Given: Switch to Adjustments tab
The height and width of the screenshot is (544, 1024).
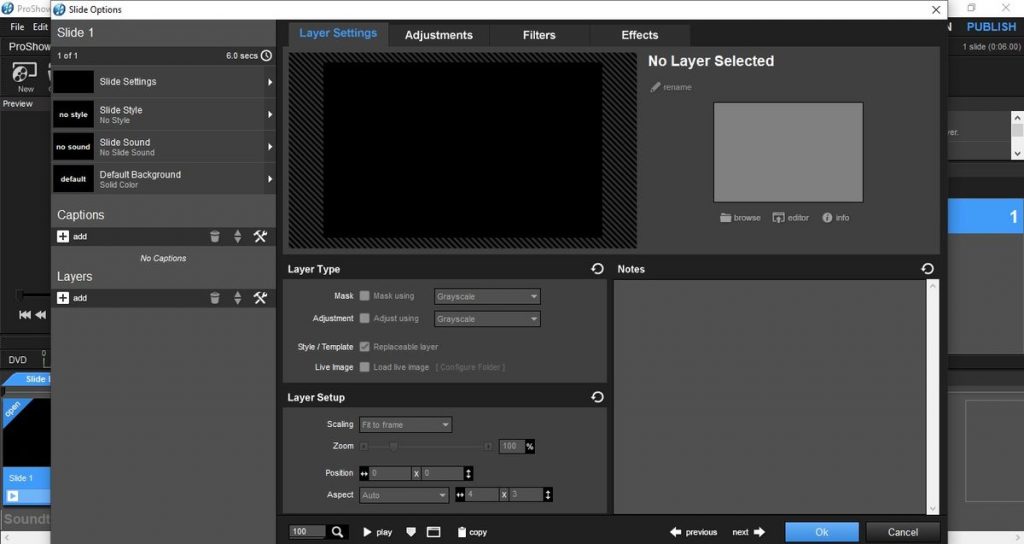Looking at the screenshot, I should point(438,35).
